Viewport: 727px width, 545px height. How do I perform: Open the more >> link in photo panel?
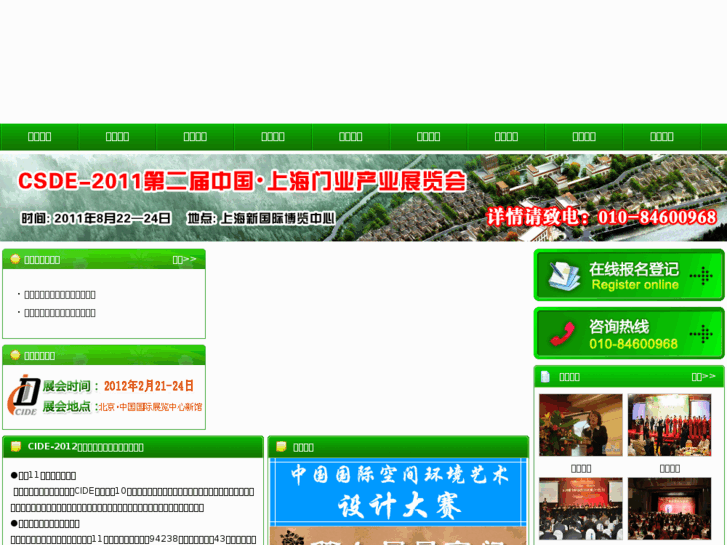coord(703,377)
